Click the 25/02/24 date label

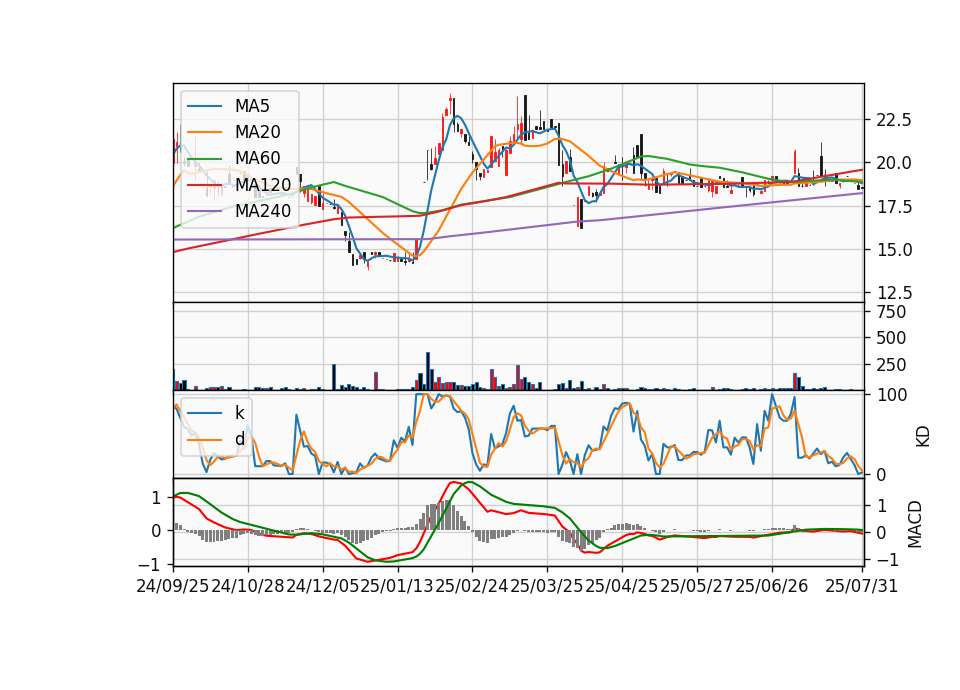[x=472, y=586]
